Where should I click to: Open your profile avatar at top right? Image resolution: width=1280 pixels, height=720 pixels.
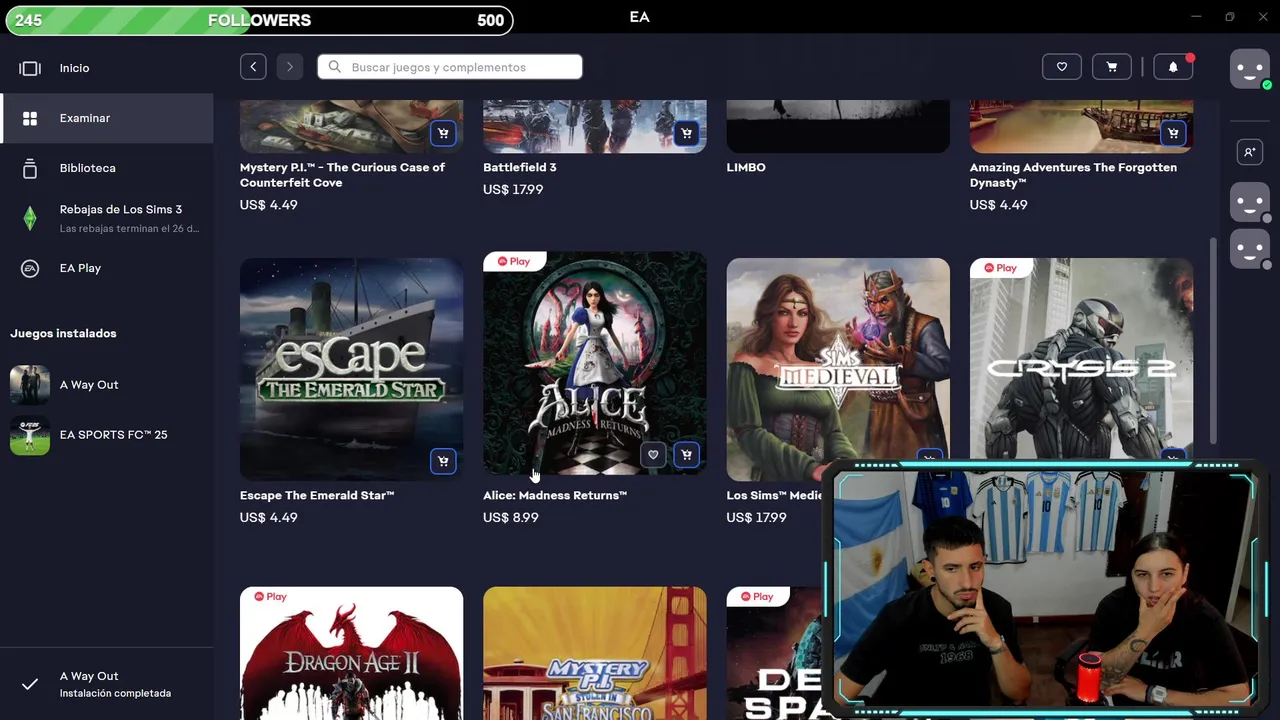pyautogui.click(x=1249, y=69)
